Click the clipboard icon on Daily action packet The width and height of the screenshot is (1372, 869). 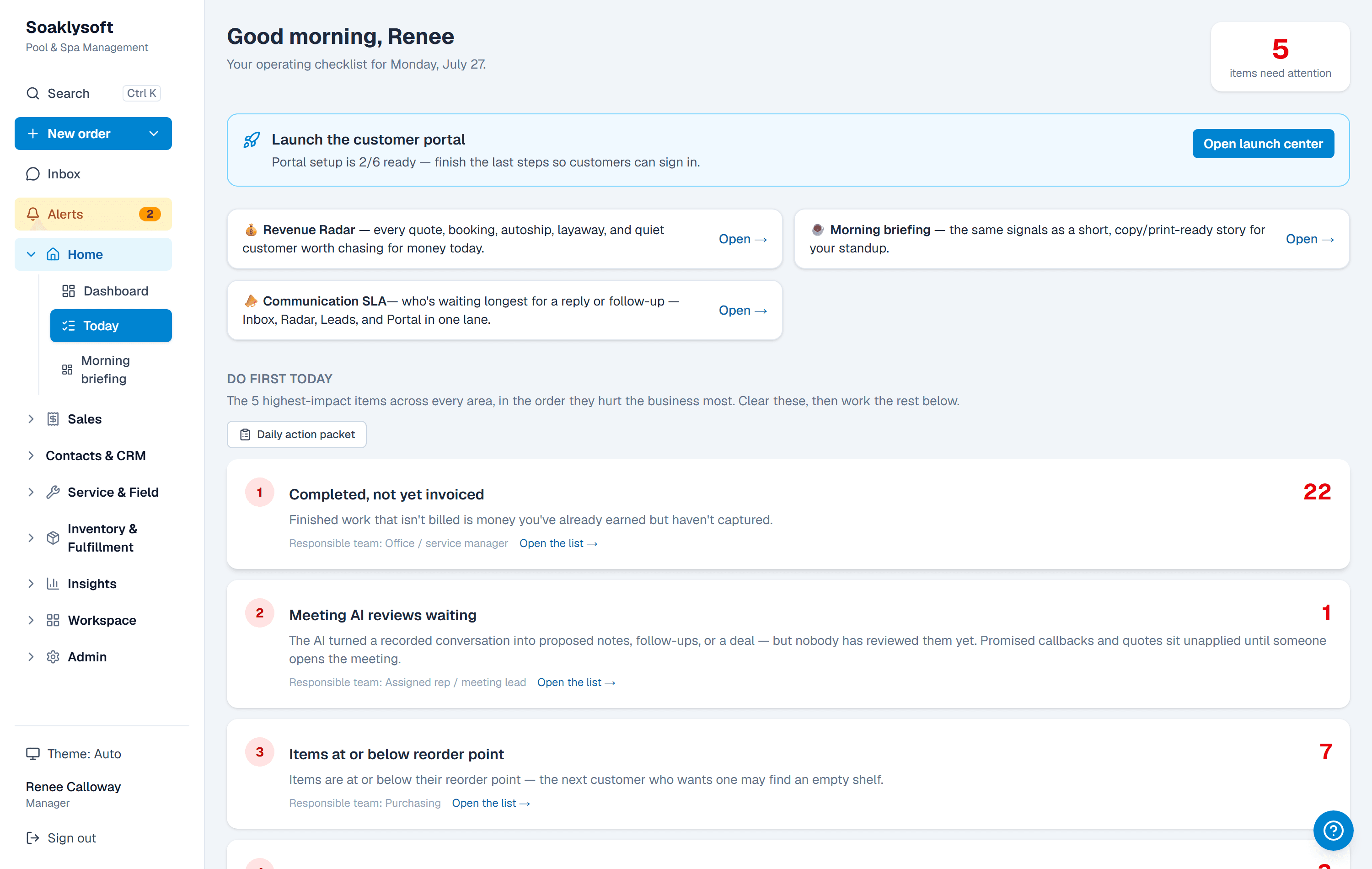point(245,435)
